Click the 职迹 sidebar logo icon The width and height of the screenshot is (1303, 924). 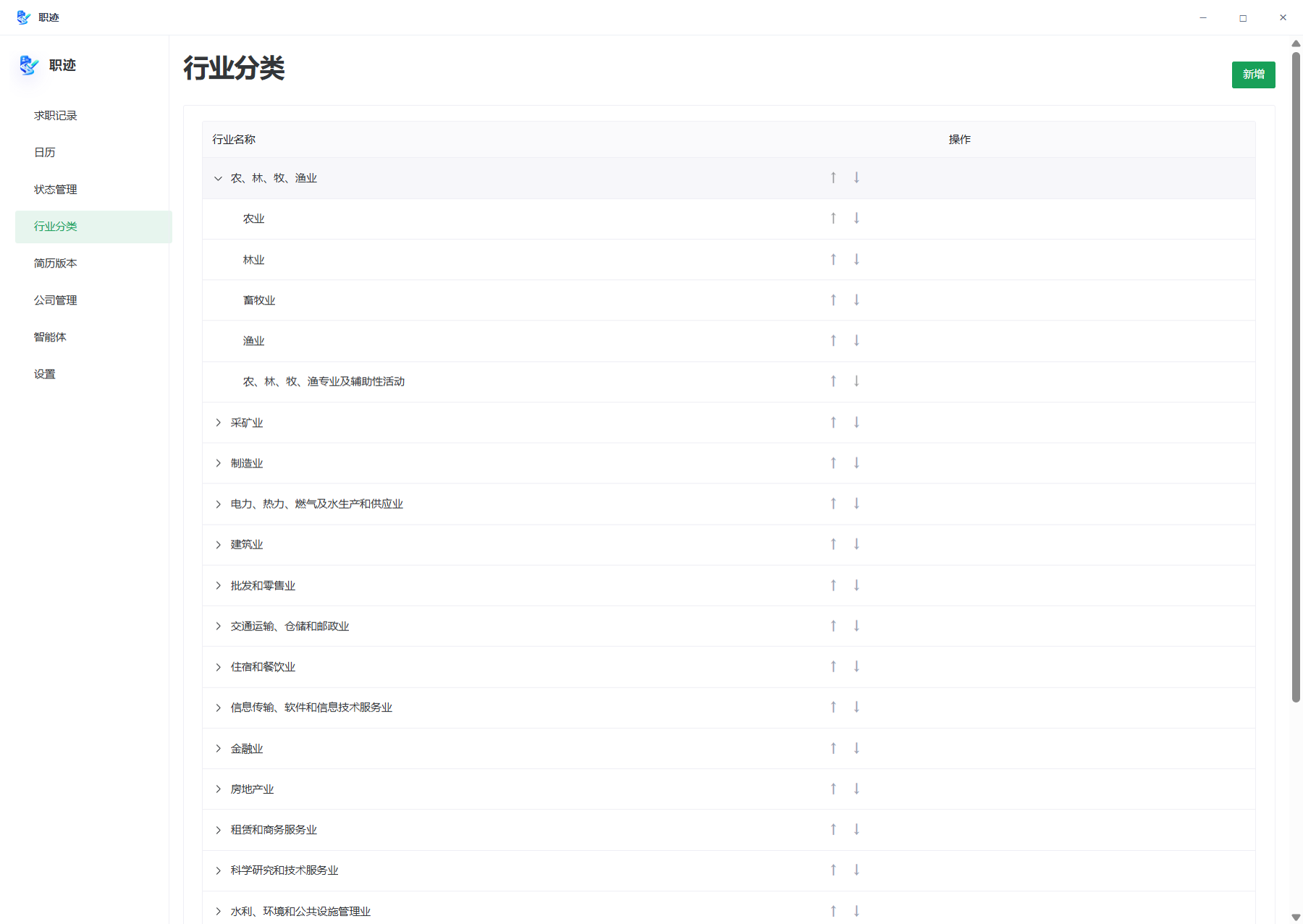[x=28, y=65]
